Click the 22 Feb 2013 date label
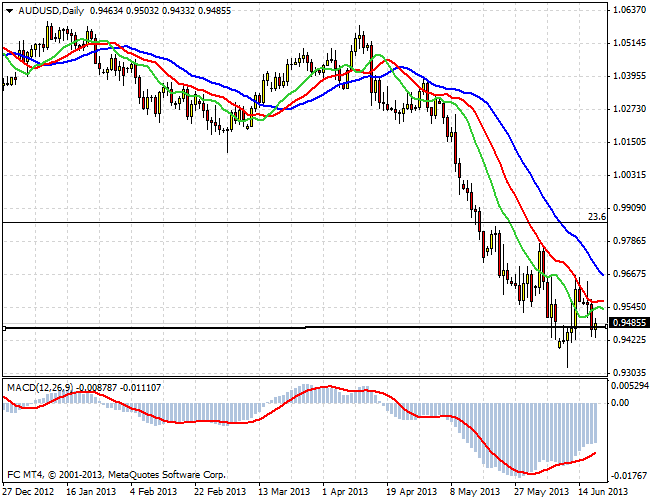 coord(220,492)
